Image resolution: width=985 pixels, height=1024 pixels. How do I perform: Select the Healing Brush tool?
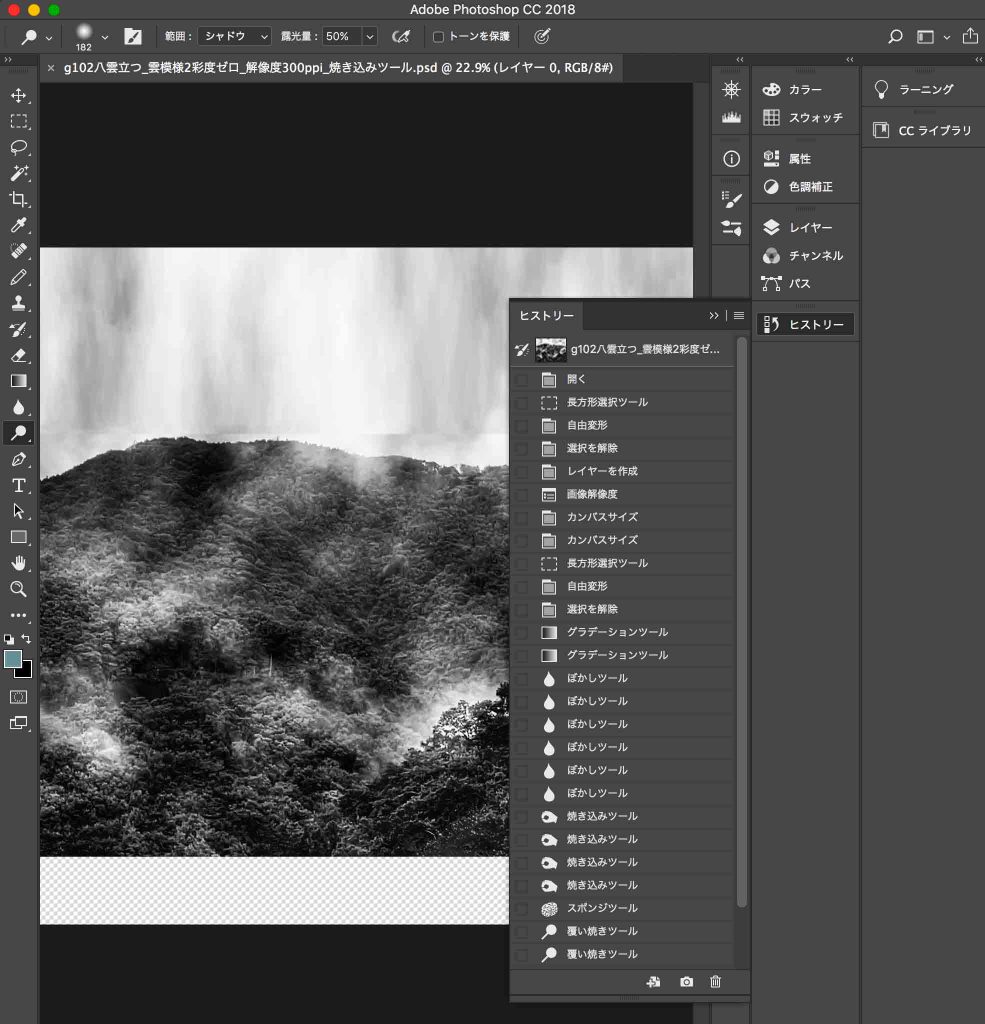18,251
